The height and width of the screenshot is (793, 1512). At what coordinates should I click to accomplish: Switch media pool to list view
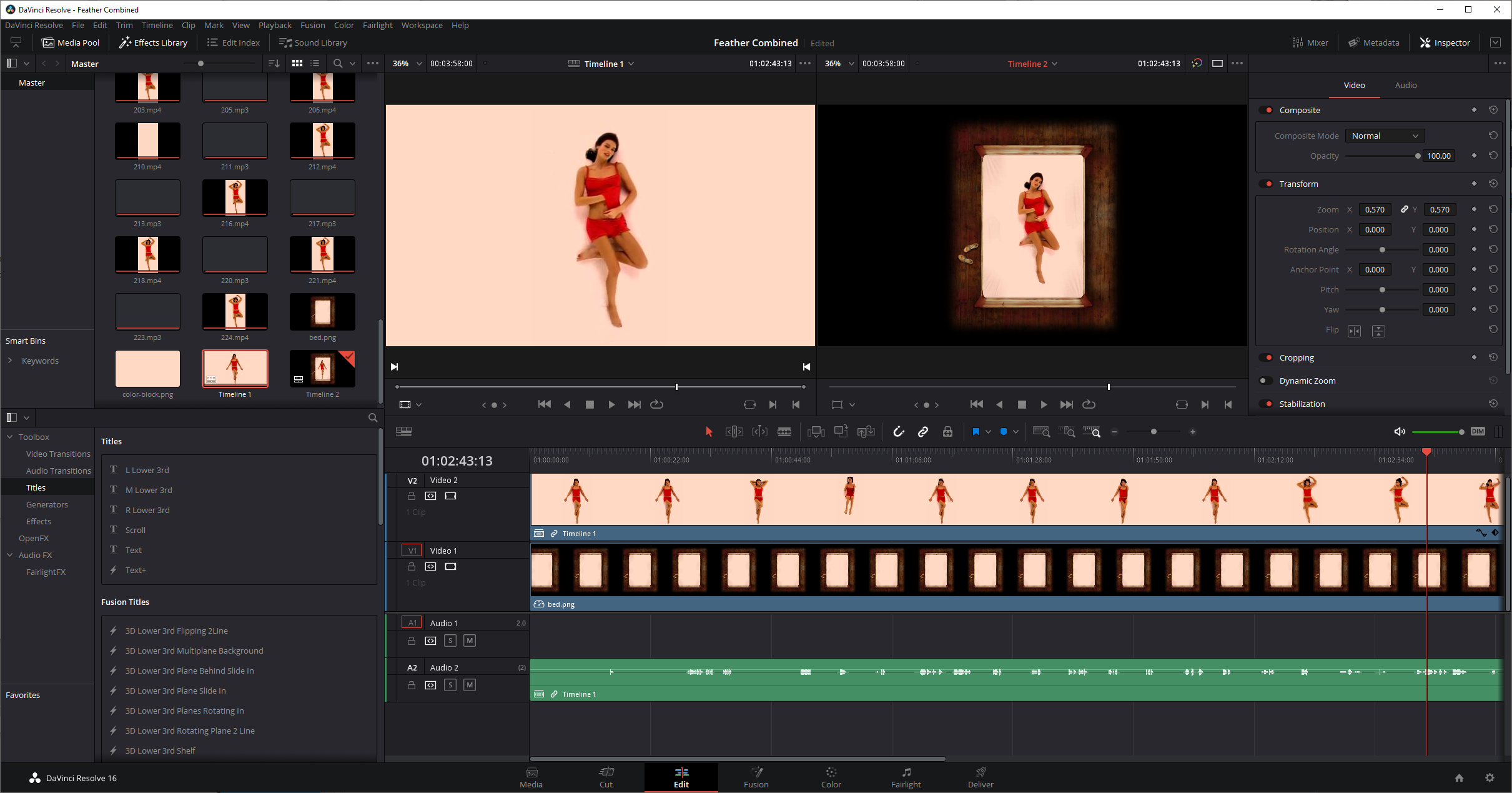(x=315, y=63)
